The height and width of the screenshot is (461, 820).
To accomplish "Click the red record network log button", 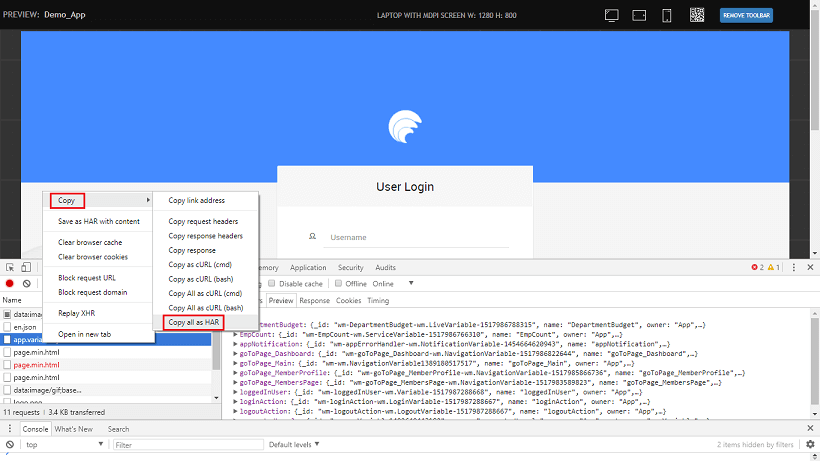I will pos(10,284).
